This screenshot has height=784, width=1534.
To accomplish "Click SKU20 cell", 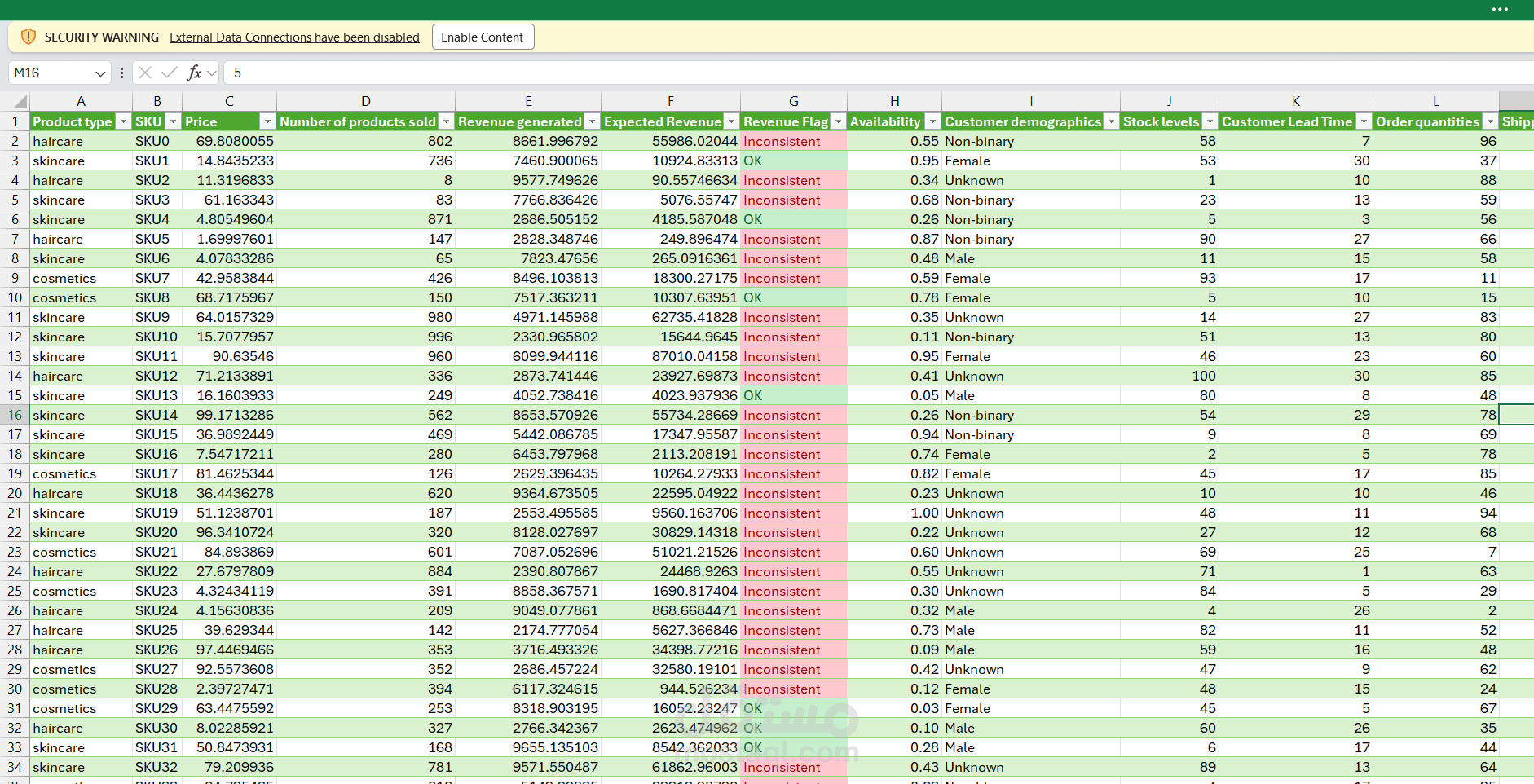I will pos(157,532).
